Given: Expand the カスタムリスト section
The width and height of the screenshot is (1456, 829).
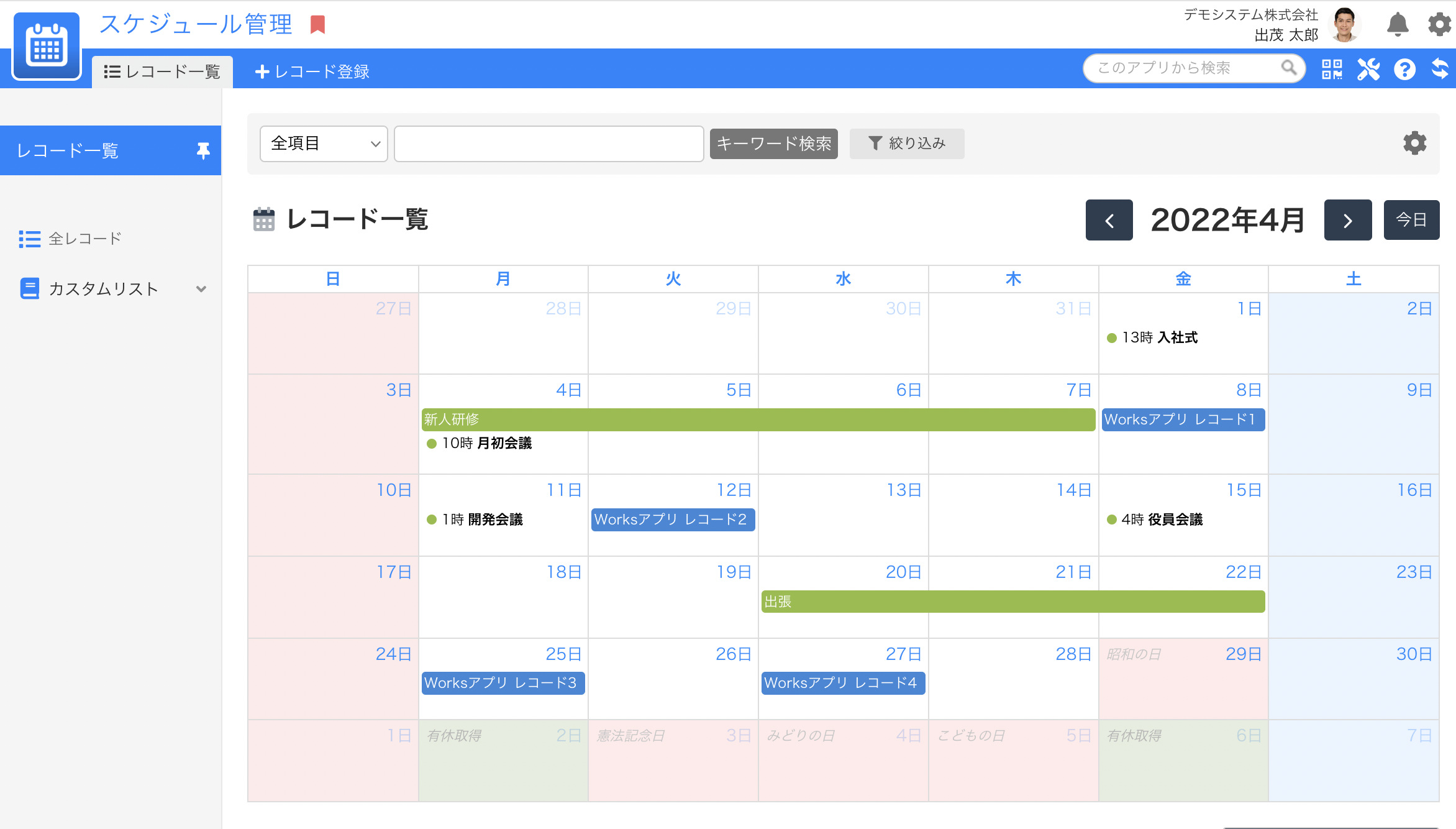Looking at the screenshot, I should (112, 289).
